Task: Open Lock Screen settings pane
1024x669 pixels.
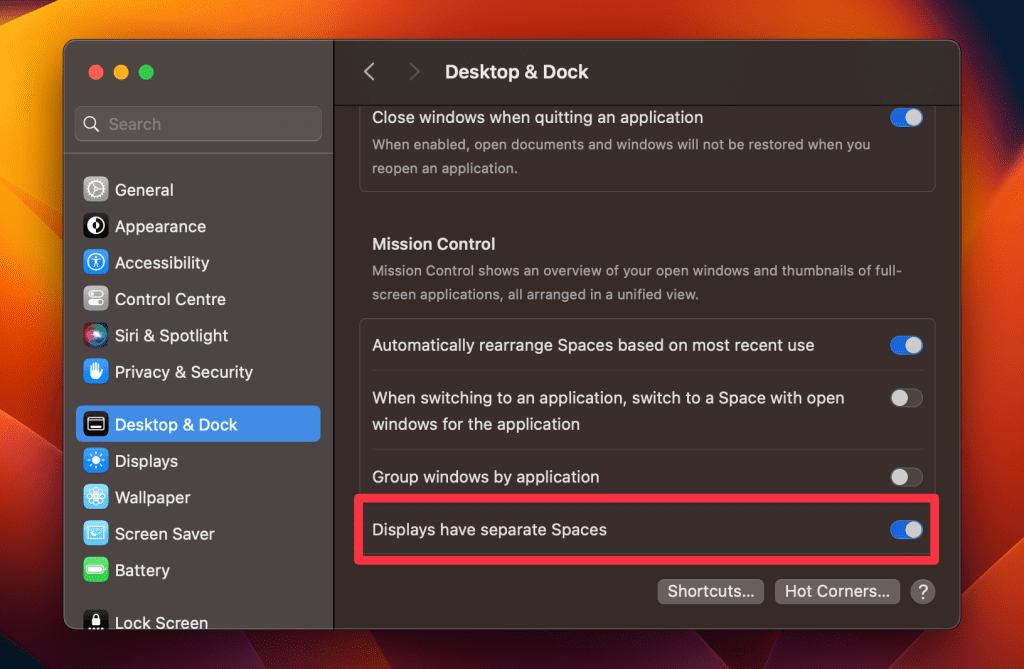Action: pyautogui.click(x=161, y=622)
